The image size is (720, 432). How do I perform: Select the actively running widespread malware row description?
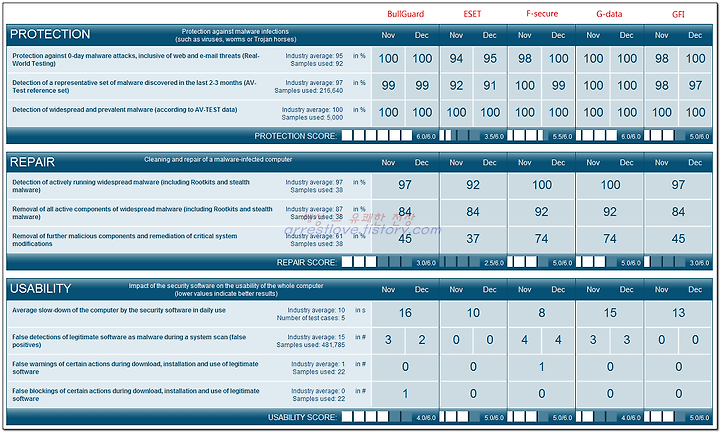point(131,185)
